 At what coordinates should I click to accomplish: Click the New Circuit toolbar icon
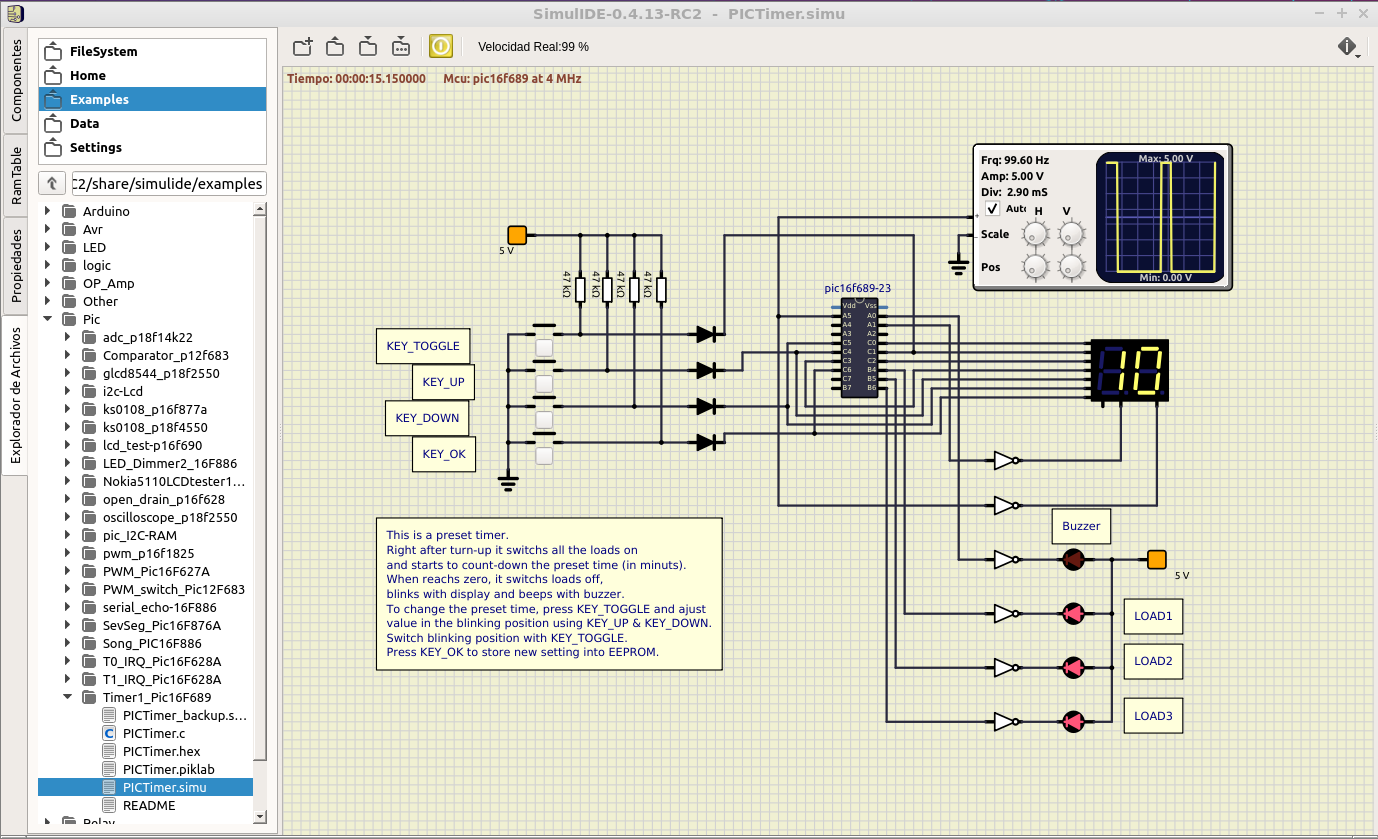coord(303,46)
